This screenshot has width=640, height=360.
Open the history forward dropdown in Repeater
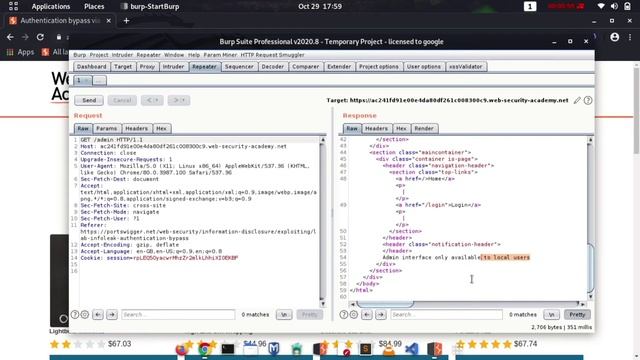pyautogui.click(x=179, y=100)
